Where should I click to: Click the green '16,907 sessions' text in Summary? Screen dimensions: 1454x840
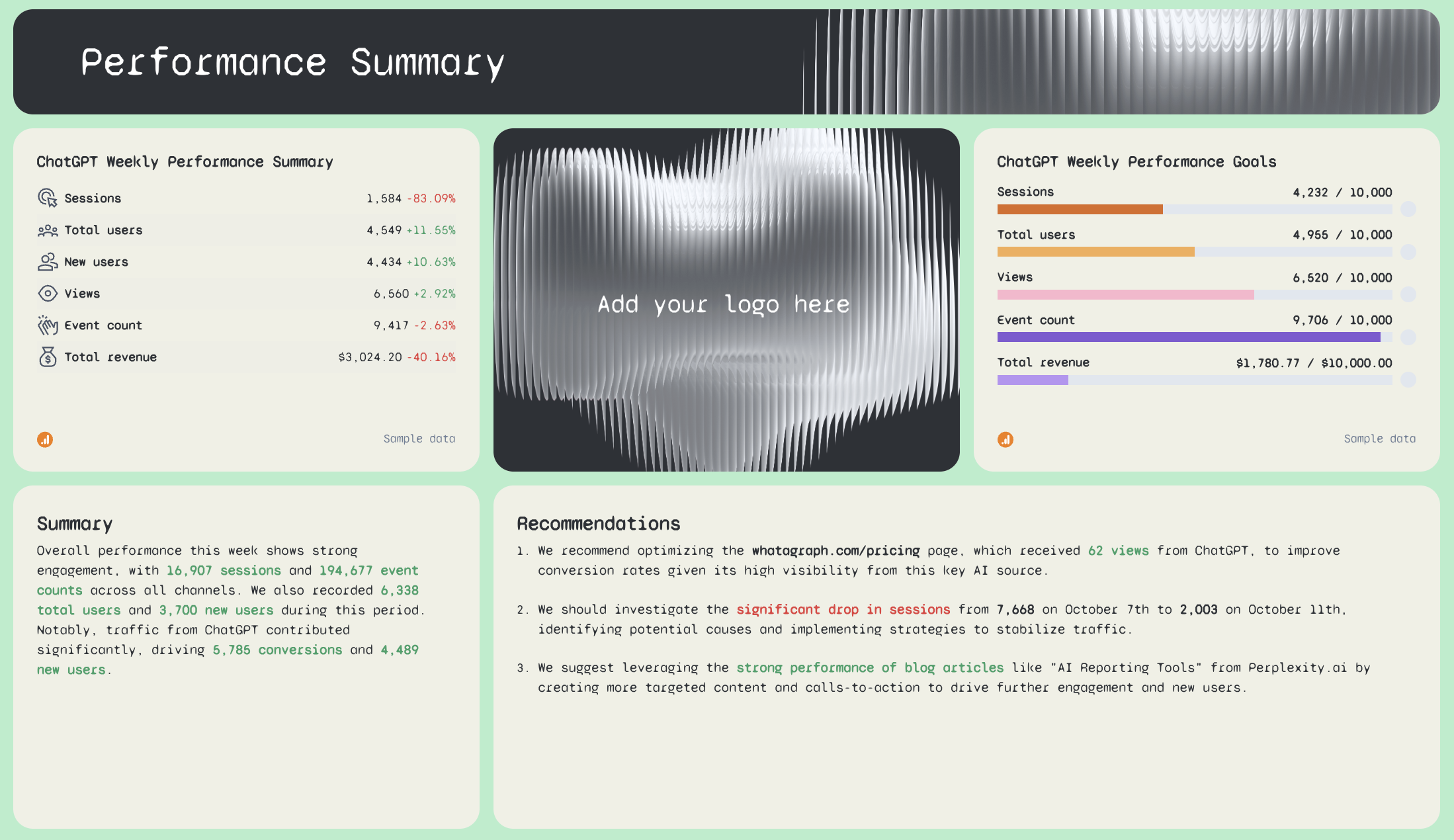click(x=223, y=570)
